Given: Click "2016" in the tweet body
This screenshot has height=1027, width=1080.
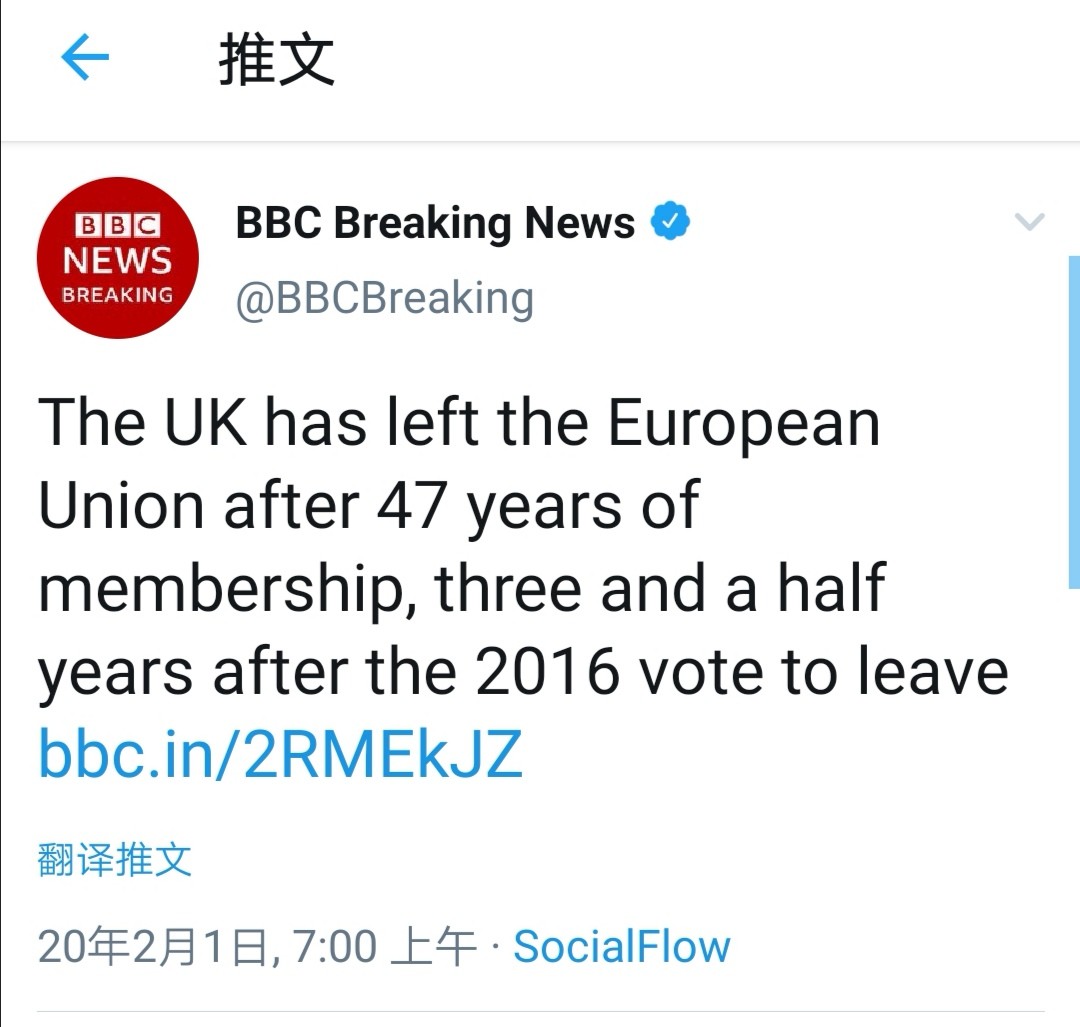Looking at the screenshot, I should pos(547,672).
